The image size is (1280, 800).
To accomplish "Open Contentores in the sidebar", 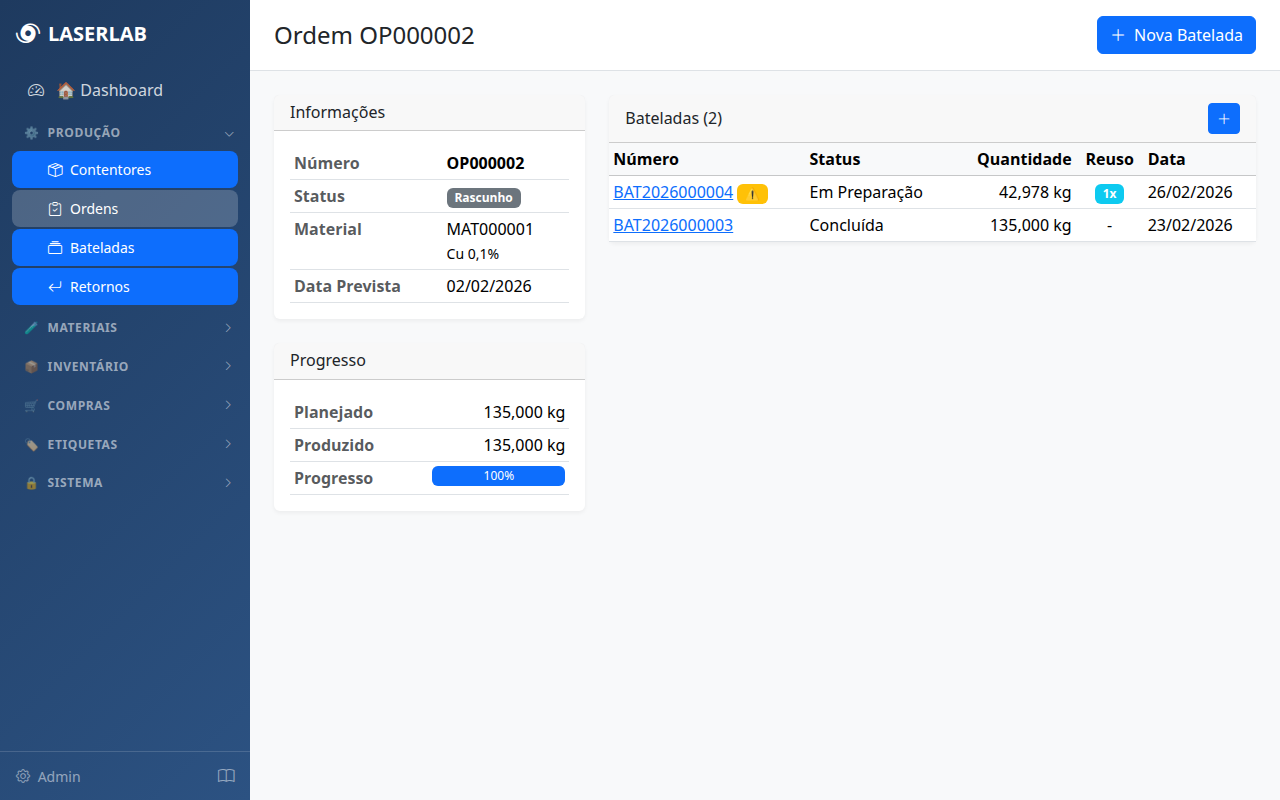I will (x=125, y=170).
